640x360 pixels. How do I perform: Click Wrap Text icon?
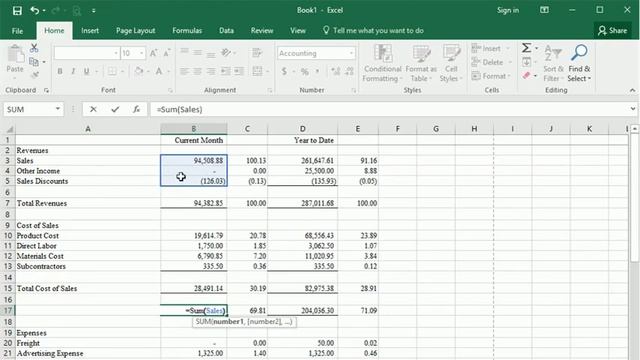[257, 53]
